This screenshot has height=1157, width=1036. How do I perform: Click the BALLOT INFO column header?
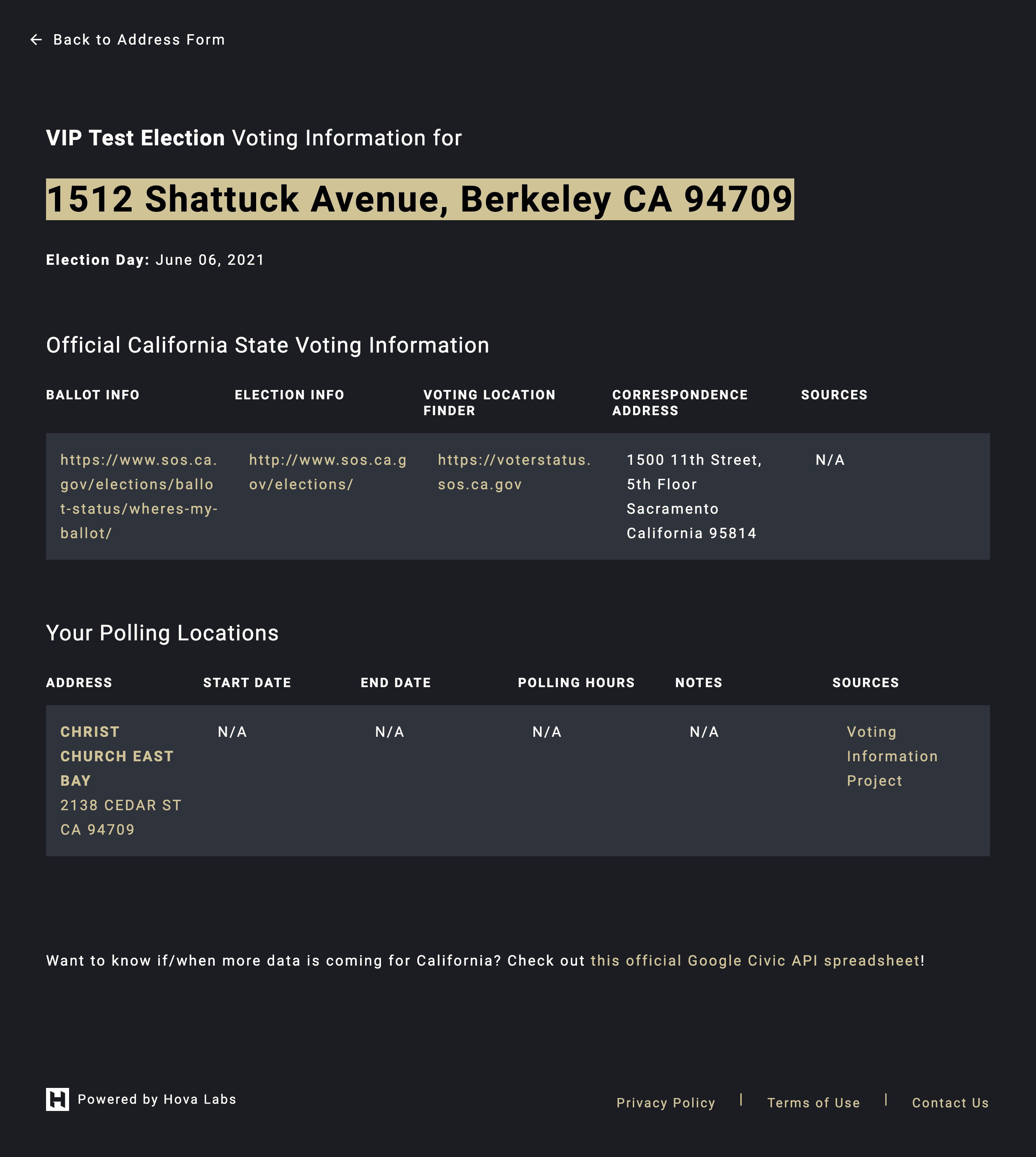click(x=93, y=395)
